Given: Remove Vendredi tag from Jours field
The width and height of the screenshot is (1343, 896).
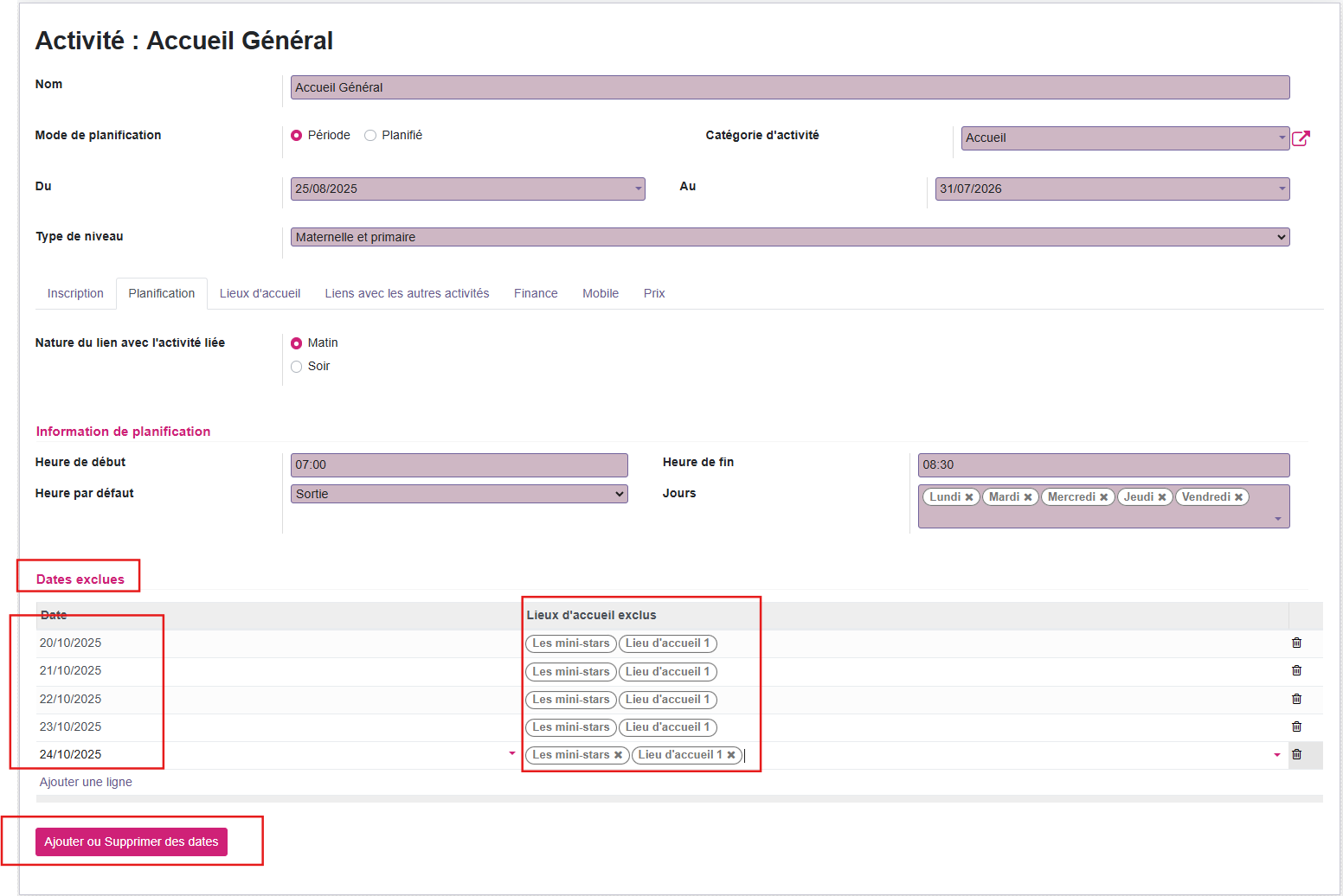Looking at the screenshot, I should [1238, 497].
